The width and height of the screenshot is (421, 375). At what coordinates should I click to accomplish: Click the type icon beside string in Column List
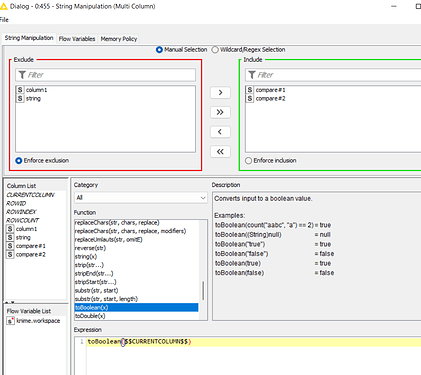pos(10,237)
